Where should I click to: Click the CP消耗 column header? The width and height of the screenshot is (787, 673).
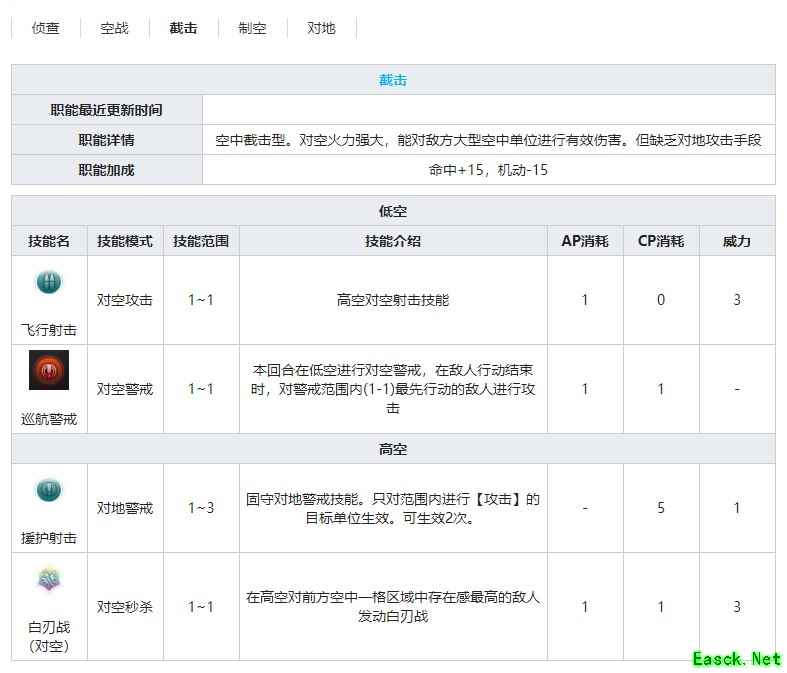click(661, 241)
